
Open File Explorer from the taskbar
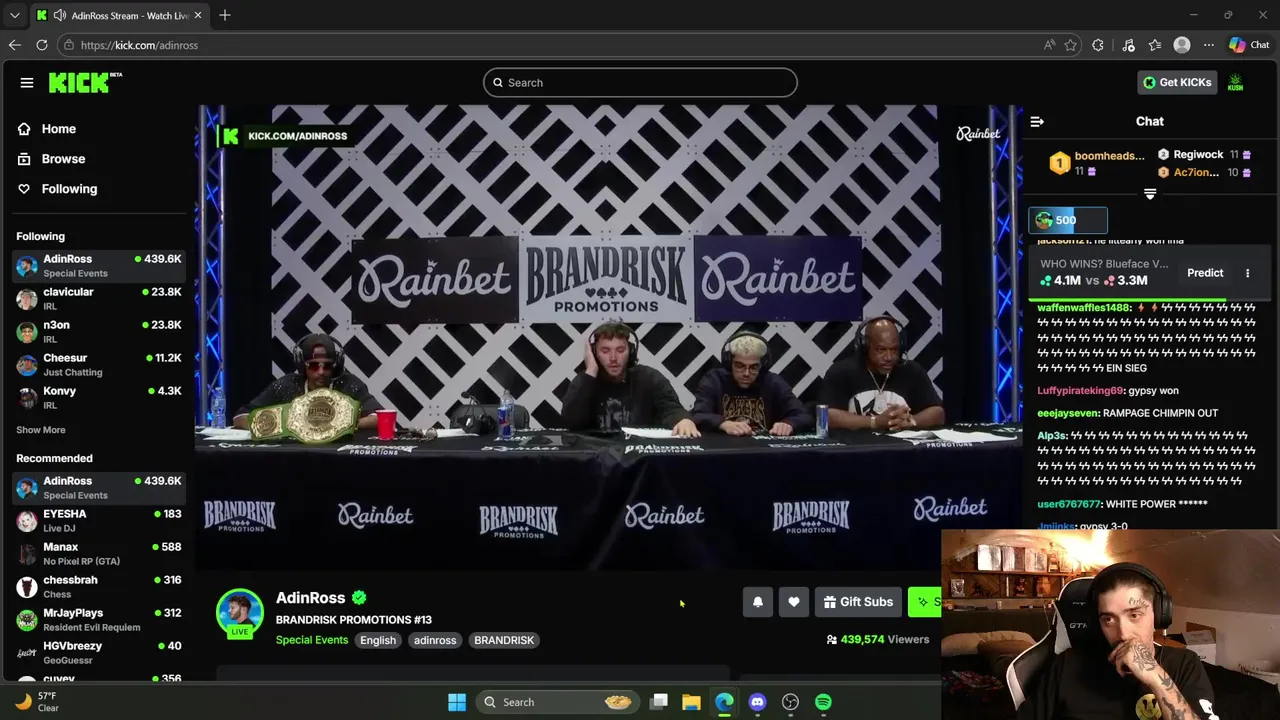691,702
